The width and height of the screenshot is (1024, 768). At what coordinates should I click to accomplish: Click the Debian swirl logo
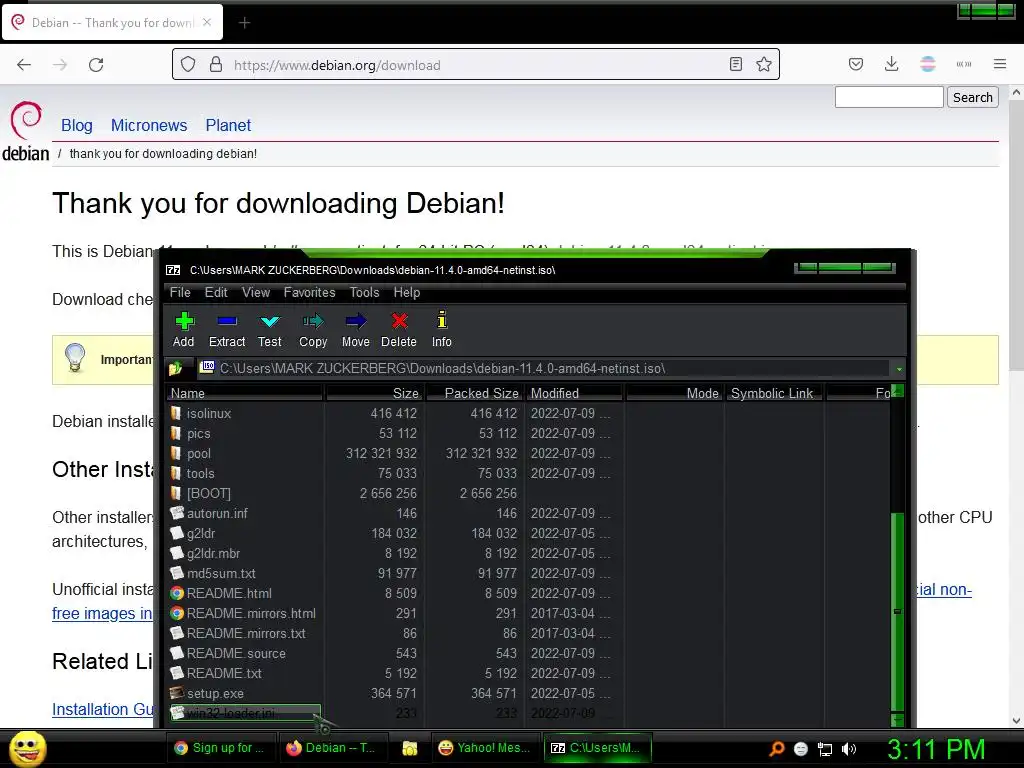coord(26,120)
